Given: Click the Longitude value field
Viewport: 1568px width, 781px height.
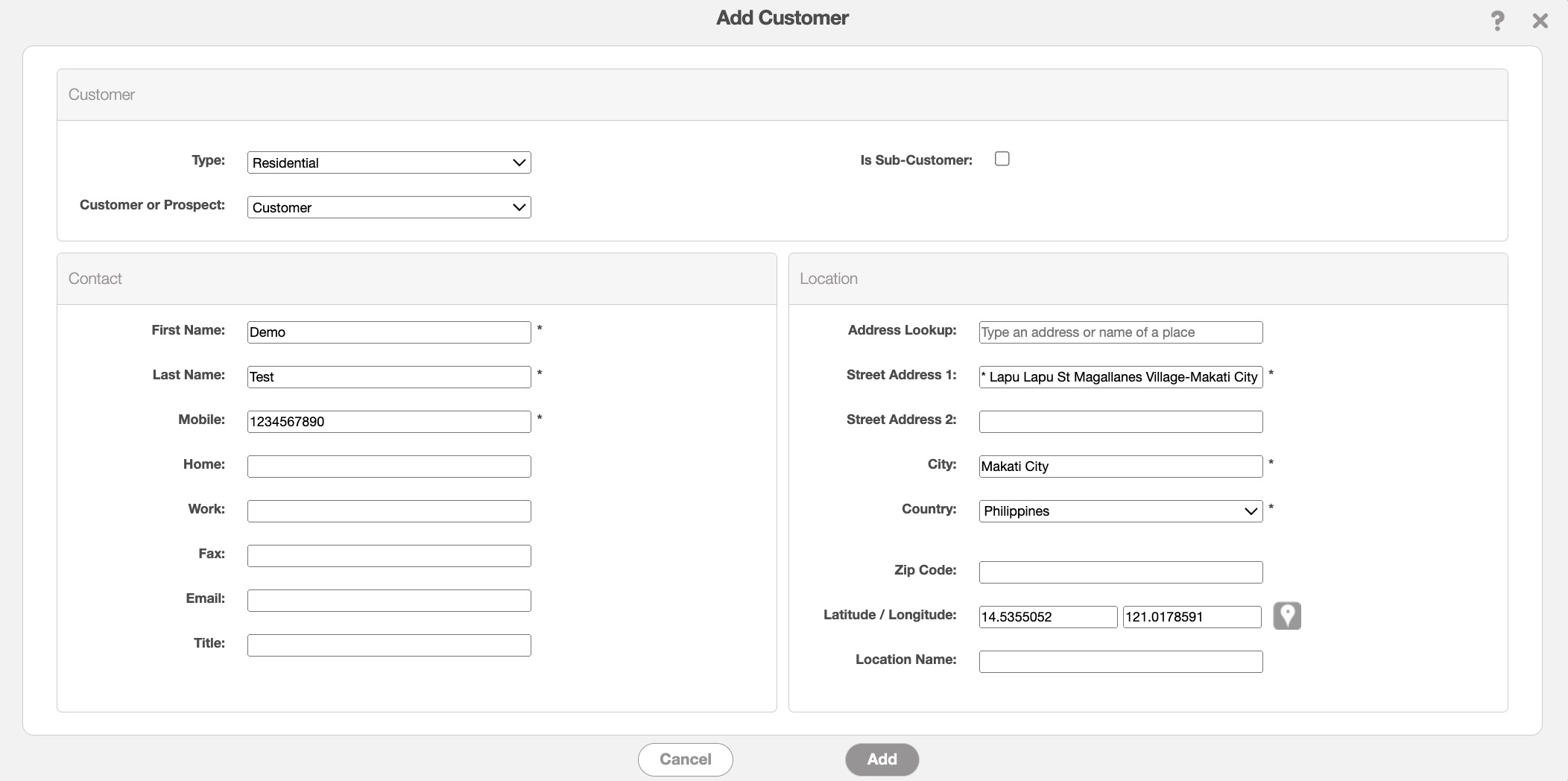Looking at the screenshot, I should (x=1191, y=617).
